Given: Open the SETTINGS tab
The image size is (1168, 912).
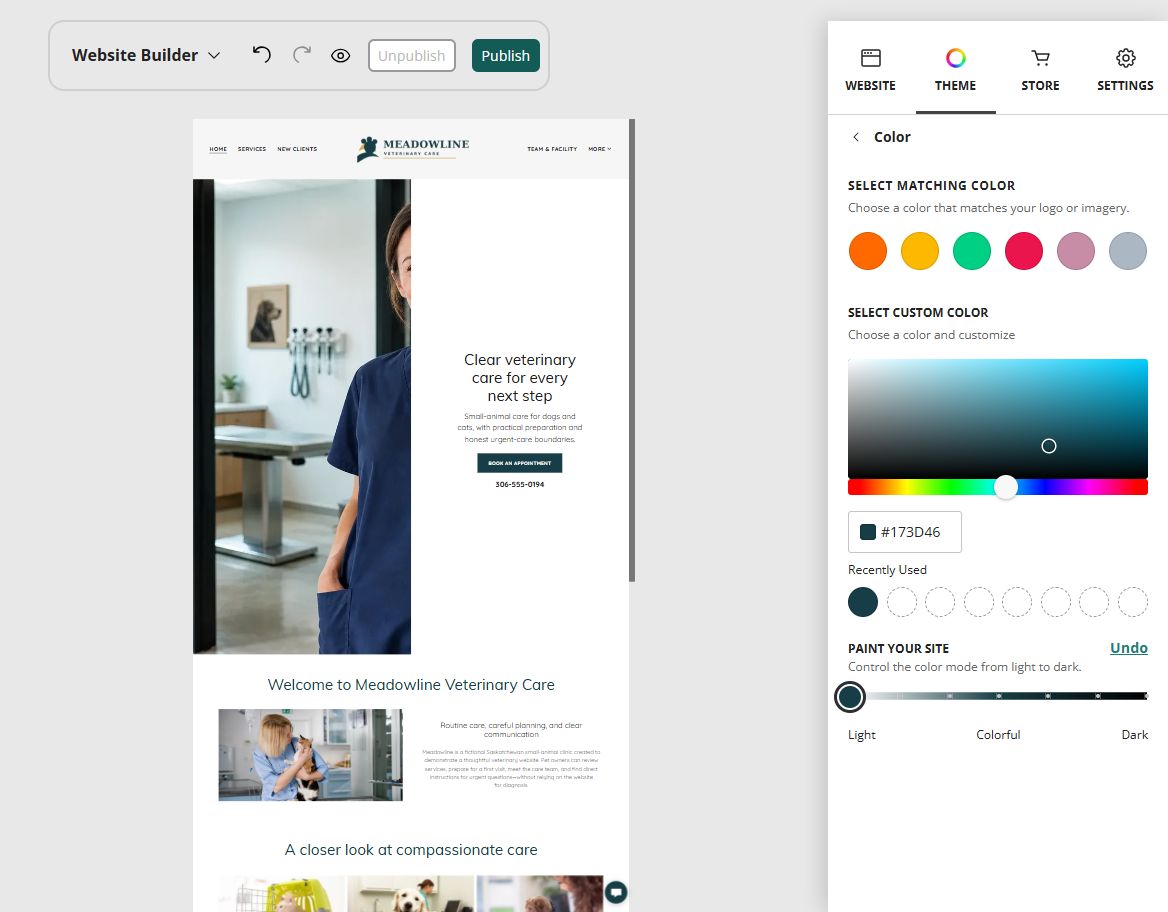Looking at the screenshot, I should click(x=1125, y=71).
